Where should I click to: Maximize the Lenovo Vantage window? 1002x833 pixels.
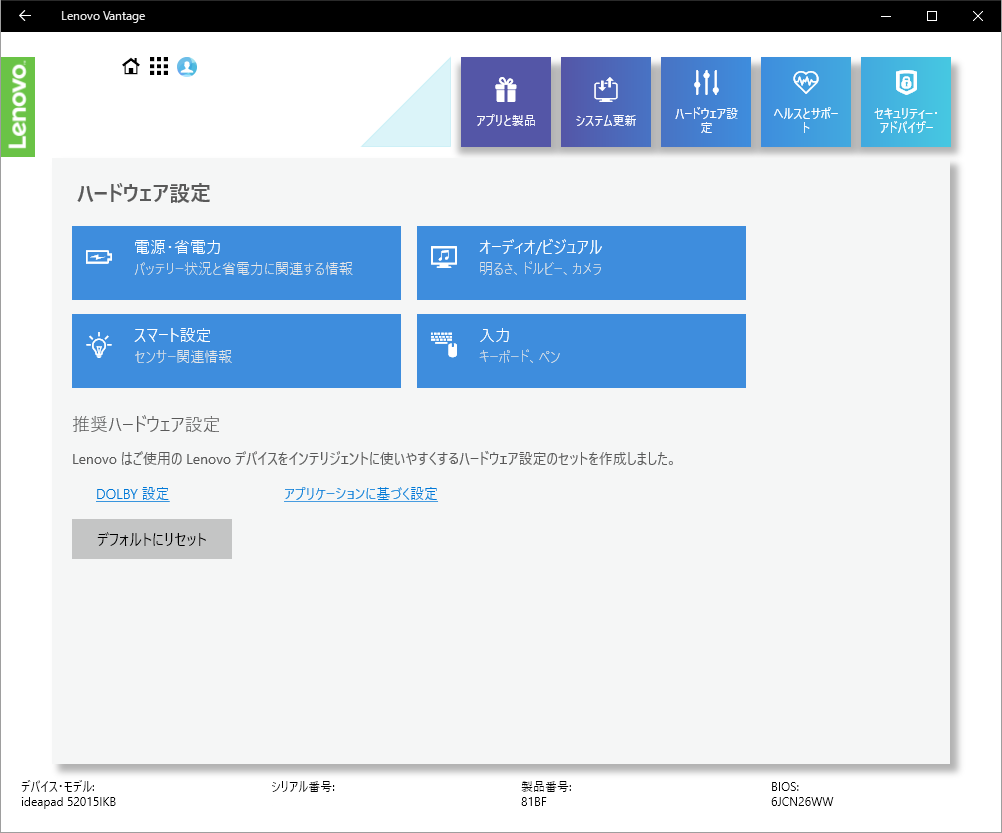(x=932, y=16)
